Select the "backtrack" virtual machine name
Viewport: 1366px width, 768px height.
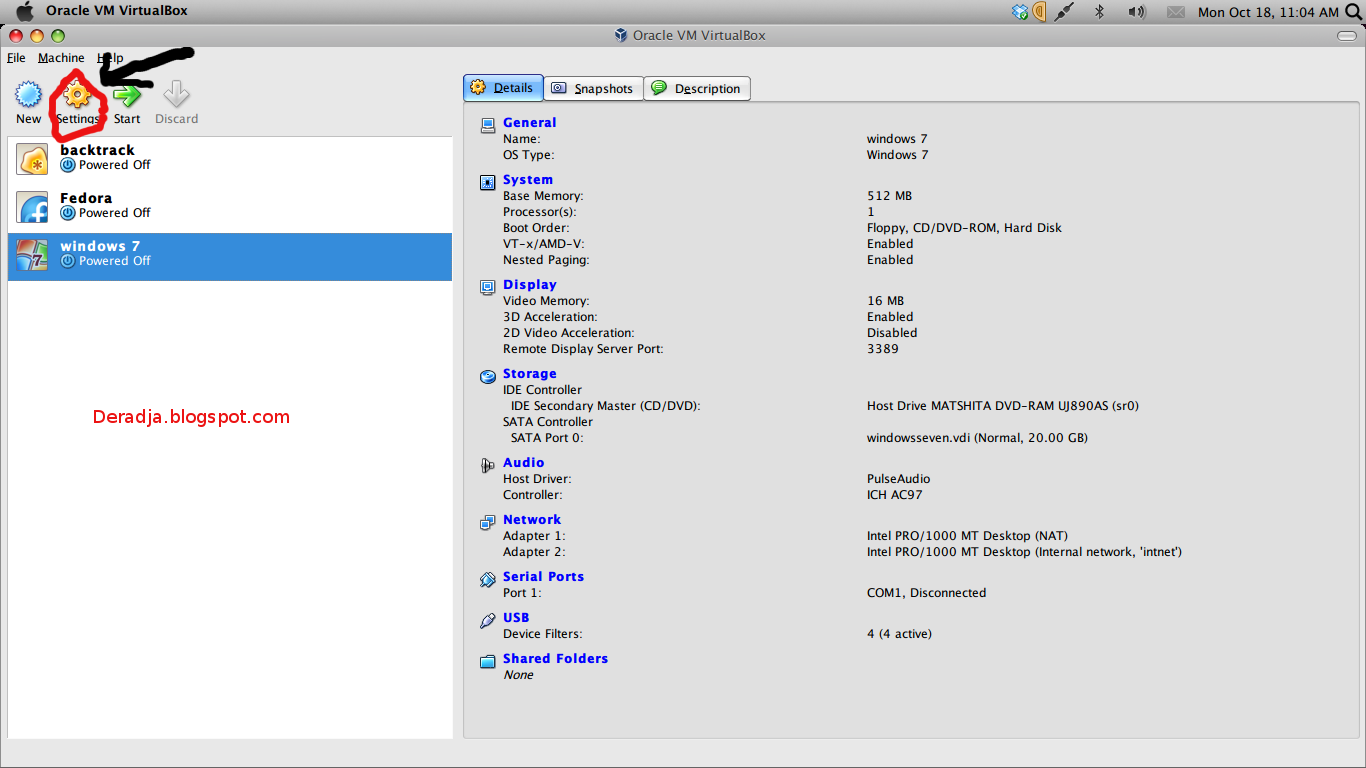click(97, 150)
